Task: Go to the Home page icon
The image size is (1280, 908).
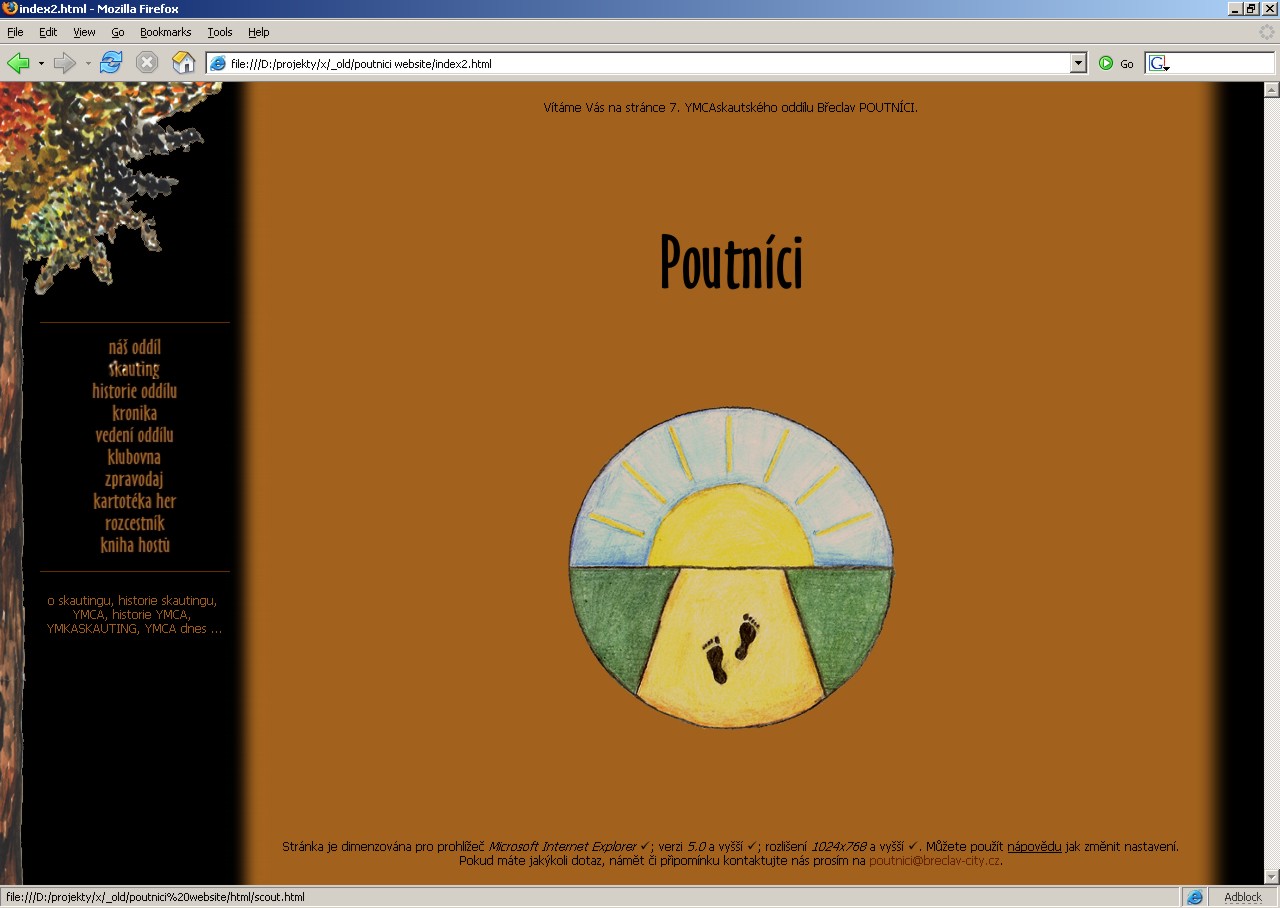Action: click(x=183, y=63)
